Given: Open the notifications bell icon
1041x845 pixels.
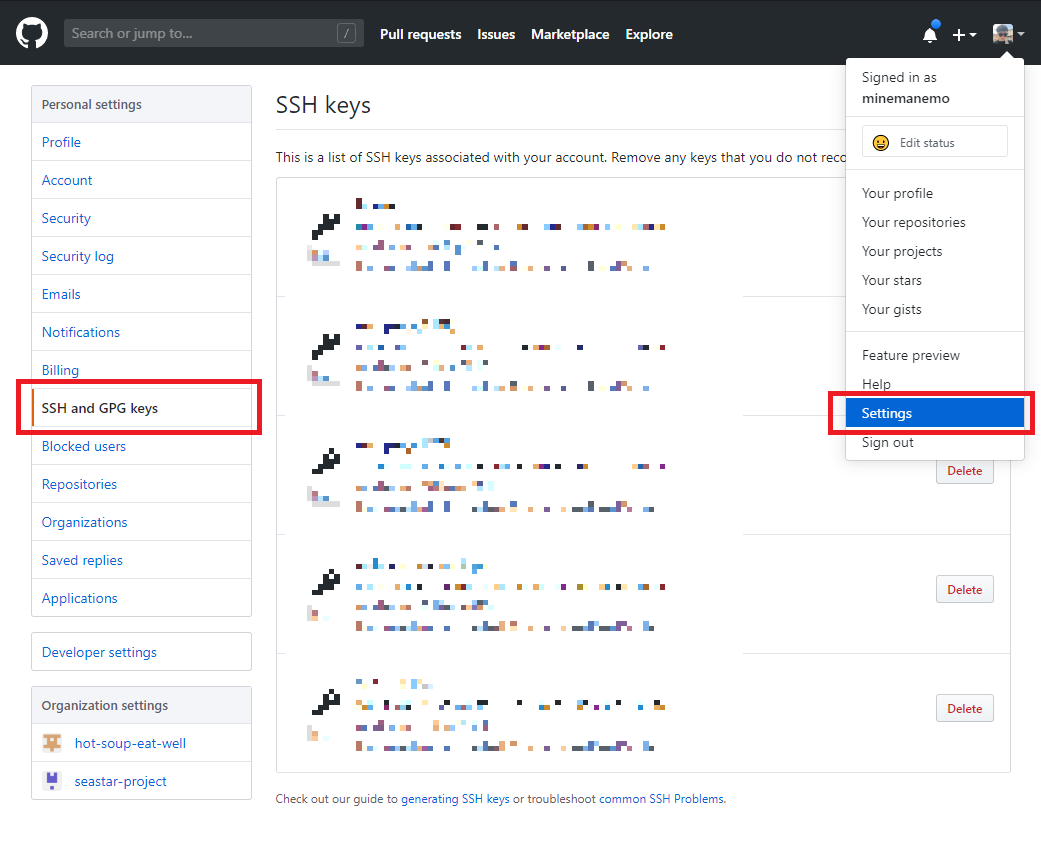Looking at the screenshot, I should tap(930, 33).
